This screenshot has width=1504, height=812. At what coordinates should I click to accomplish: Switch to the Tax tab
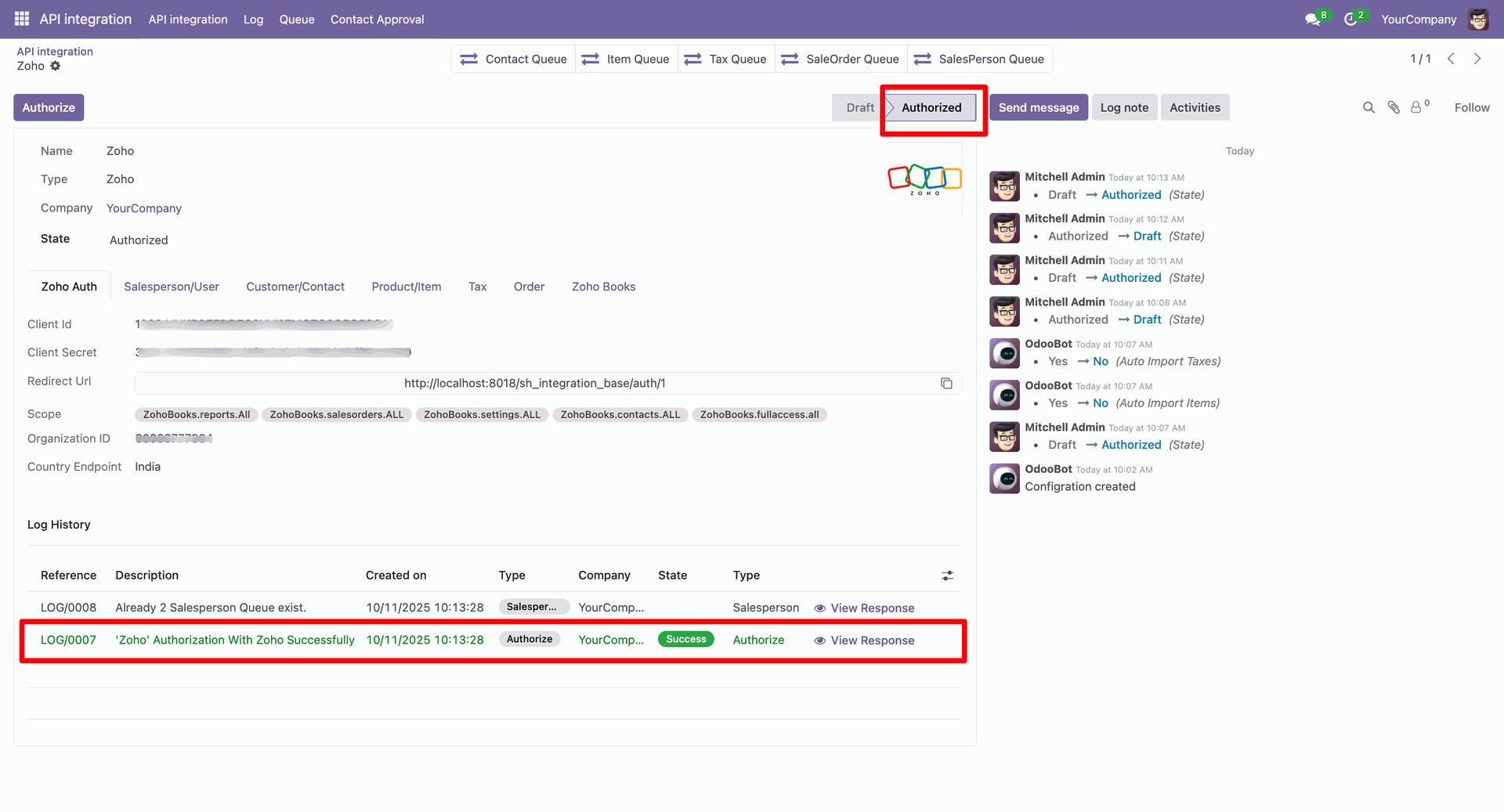pyautogui.click(x=477, y=287)
